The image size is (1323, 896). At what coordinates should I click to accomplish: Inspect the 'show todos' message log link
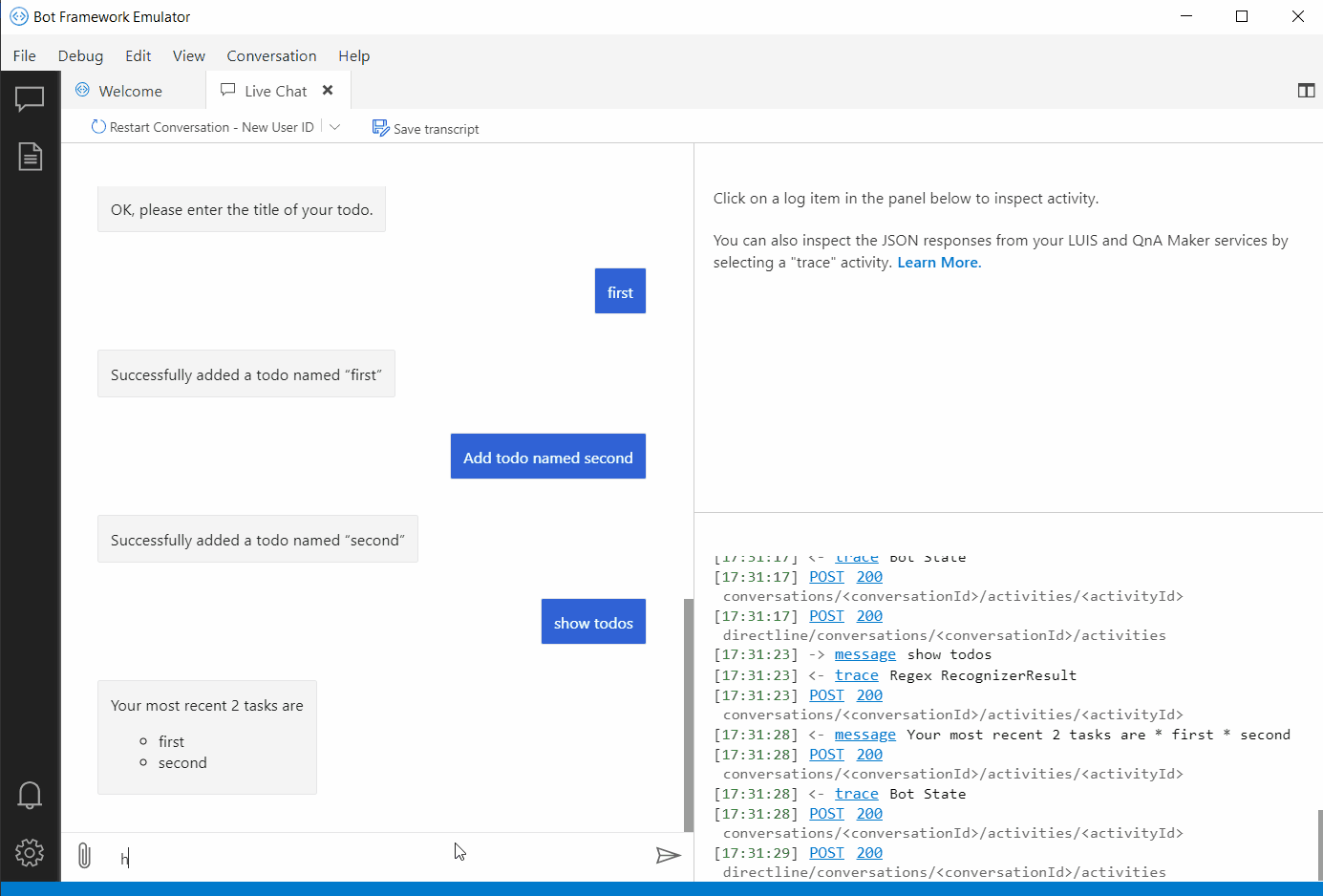(865, 654)
